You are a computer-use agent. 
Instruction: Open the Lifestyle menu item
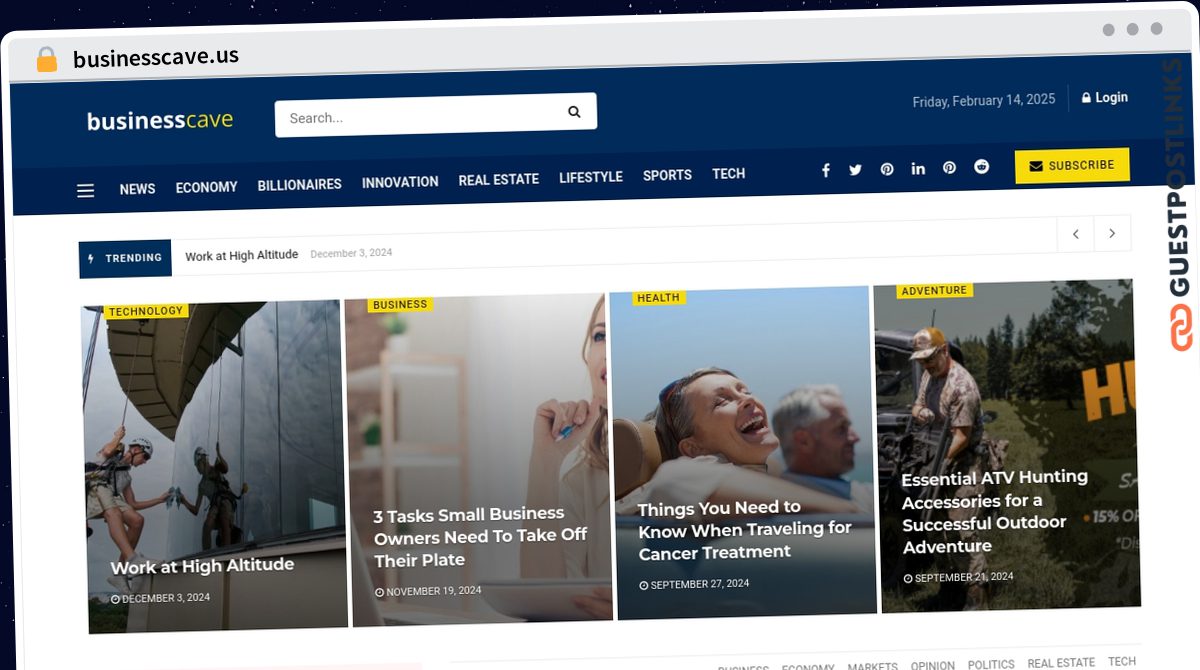591,177
